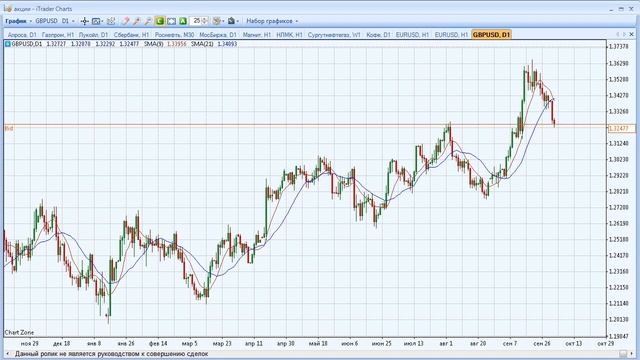
Task: Click the bar spacing field showing 25
Action: (196, 21)
